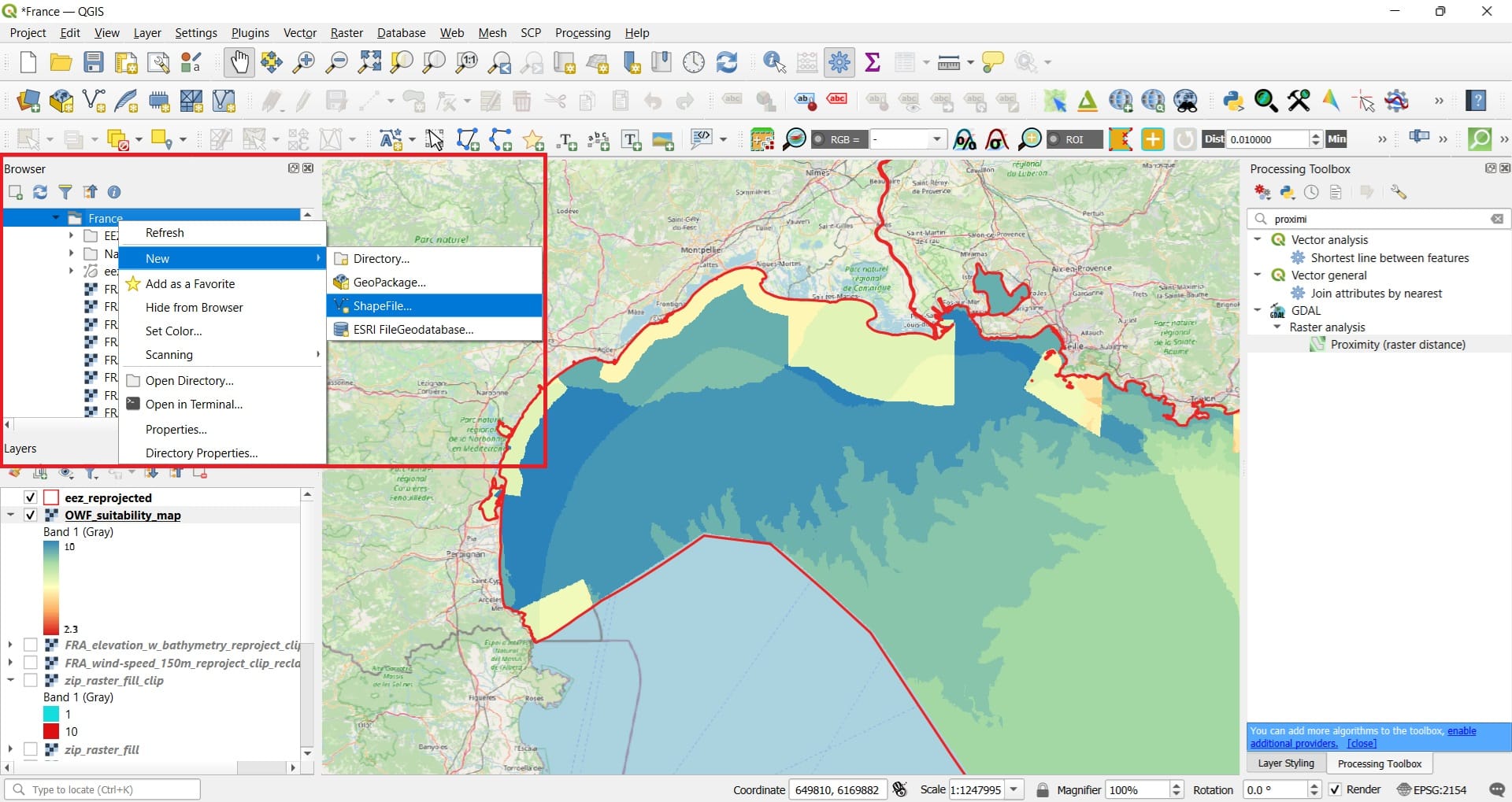Viewport: 1512px width, 802px height.
Task: Click the Measure Line ruler icon
Action: point(949,62)
